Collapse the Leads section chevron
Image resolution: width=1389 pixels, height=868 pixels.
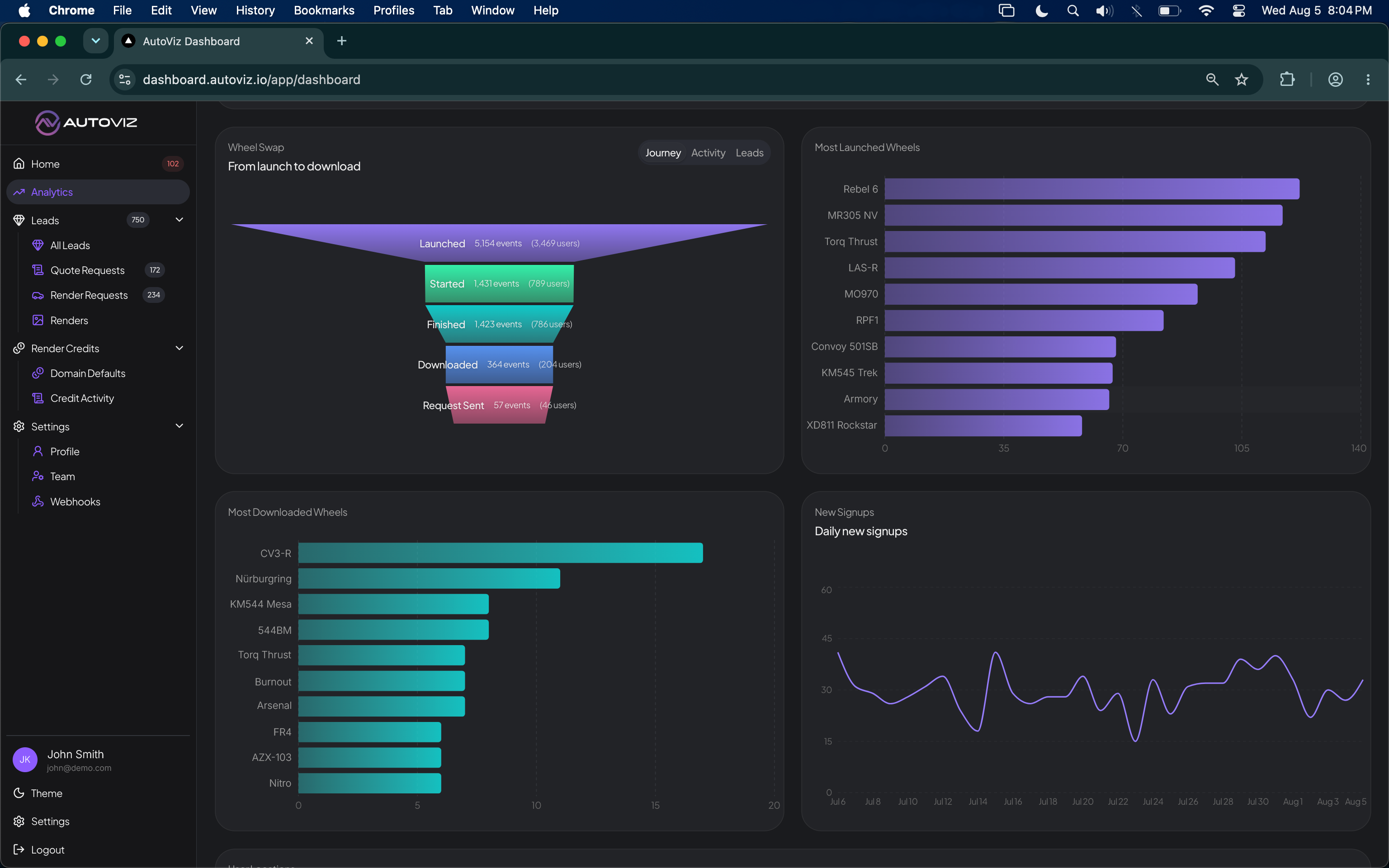(179, 220)
